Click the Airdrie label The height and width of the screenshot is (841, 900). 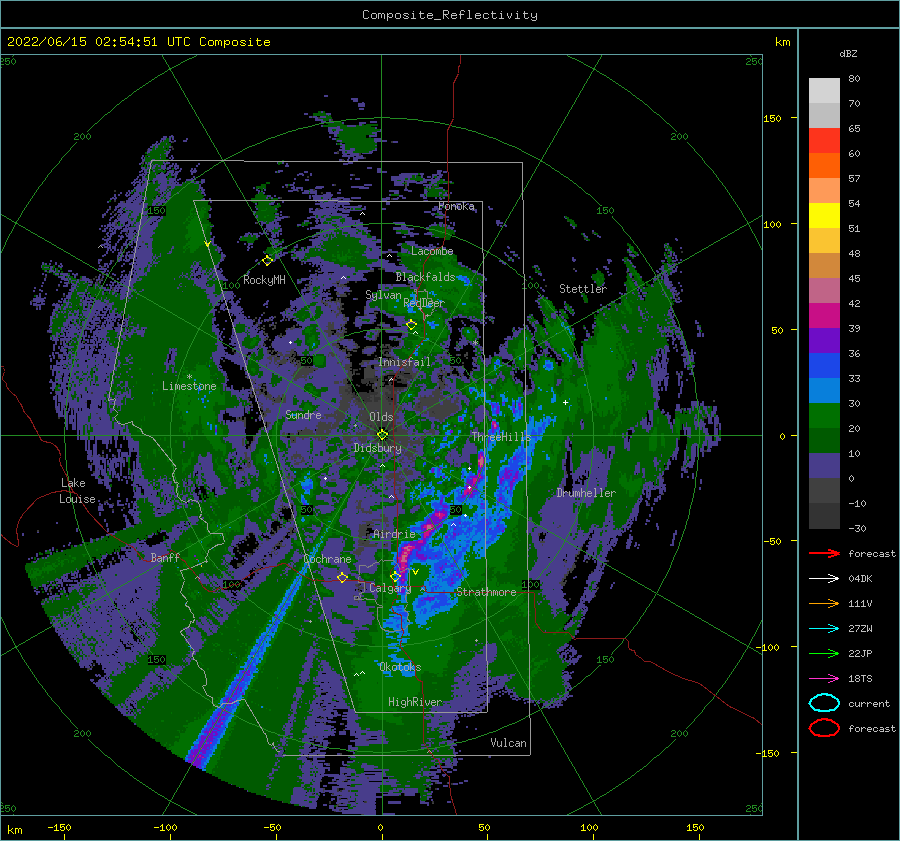394,534
